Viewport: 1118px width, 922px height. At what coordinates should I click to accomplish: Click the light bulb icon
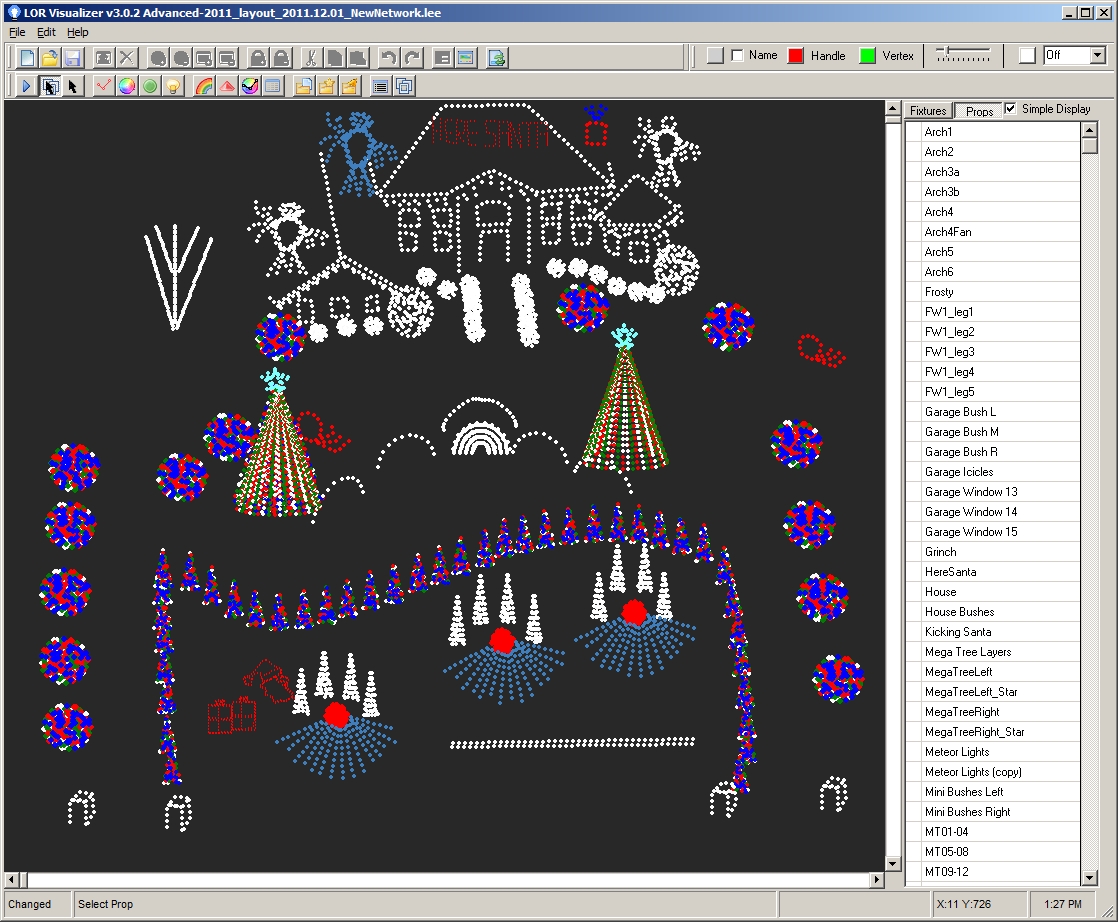172,86
